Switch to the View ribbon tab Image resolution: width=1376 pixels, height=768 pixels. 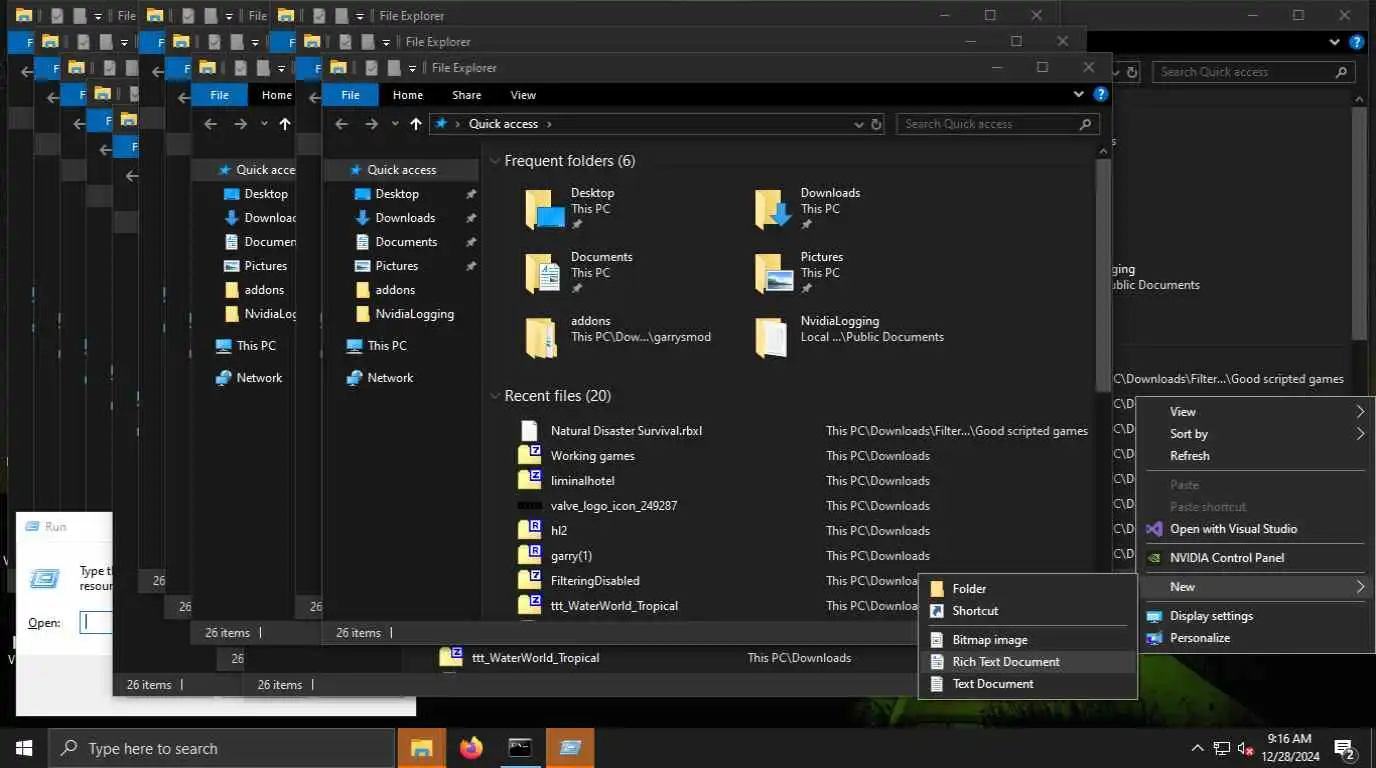point(523,95)
